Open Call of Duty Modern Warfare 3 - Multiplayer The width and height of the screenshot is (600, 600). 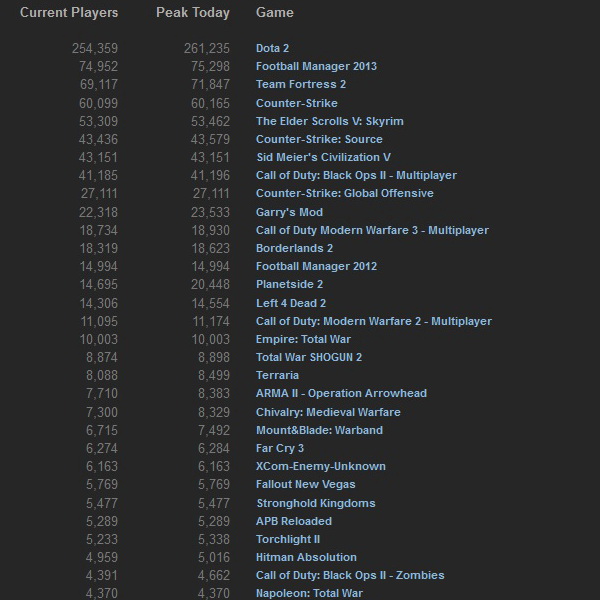[372, 230]
